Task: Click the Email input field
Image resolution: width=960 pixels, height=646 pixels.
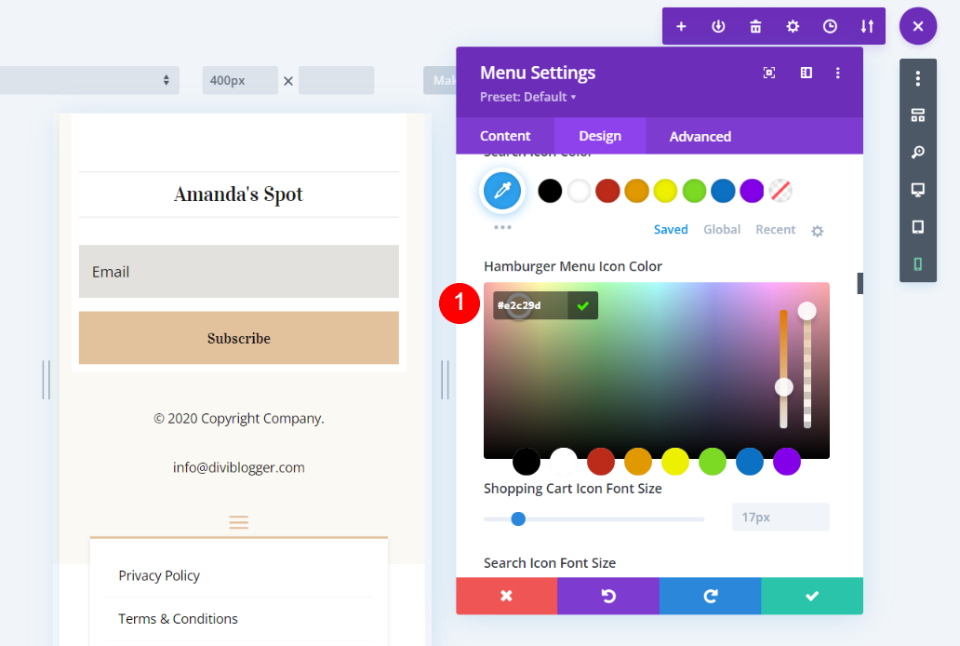Action: [x=239, y=272]
